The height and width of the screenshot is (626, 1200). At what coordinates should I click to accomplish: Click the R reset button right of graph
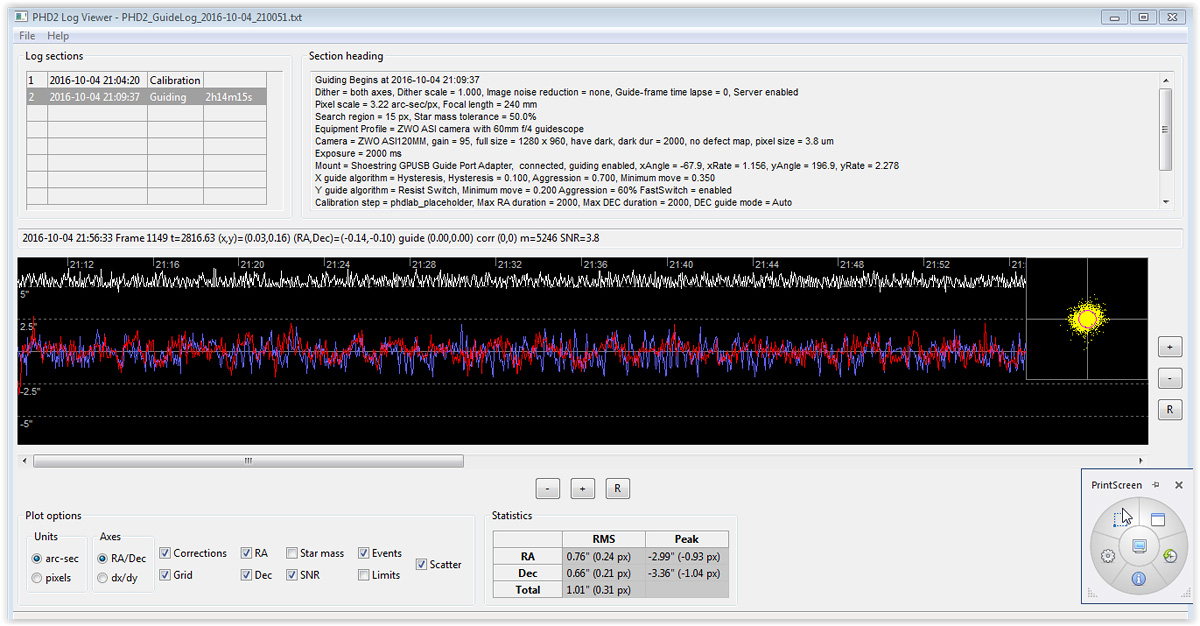(1169, 410)
